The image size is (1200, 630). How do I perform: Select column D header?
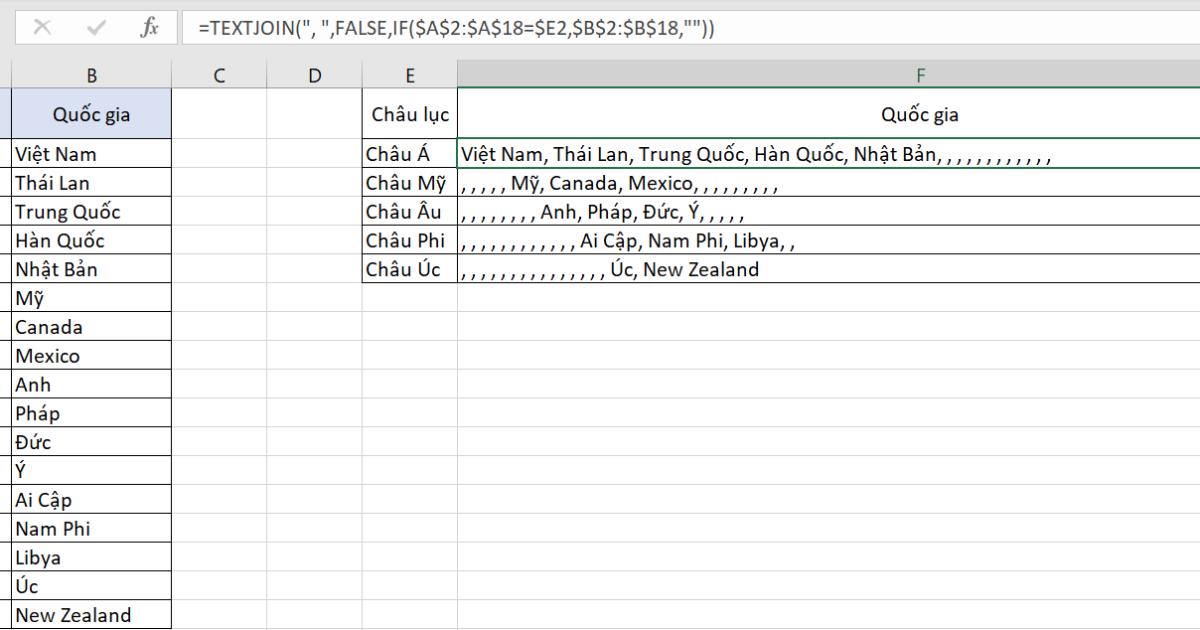[x=314, y=72]
